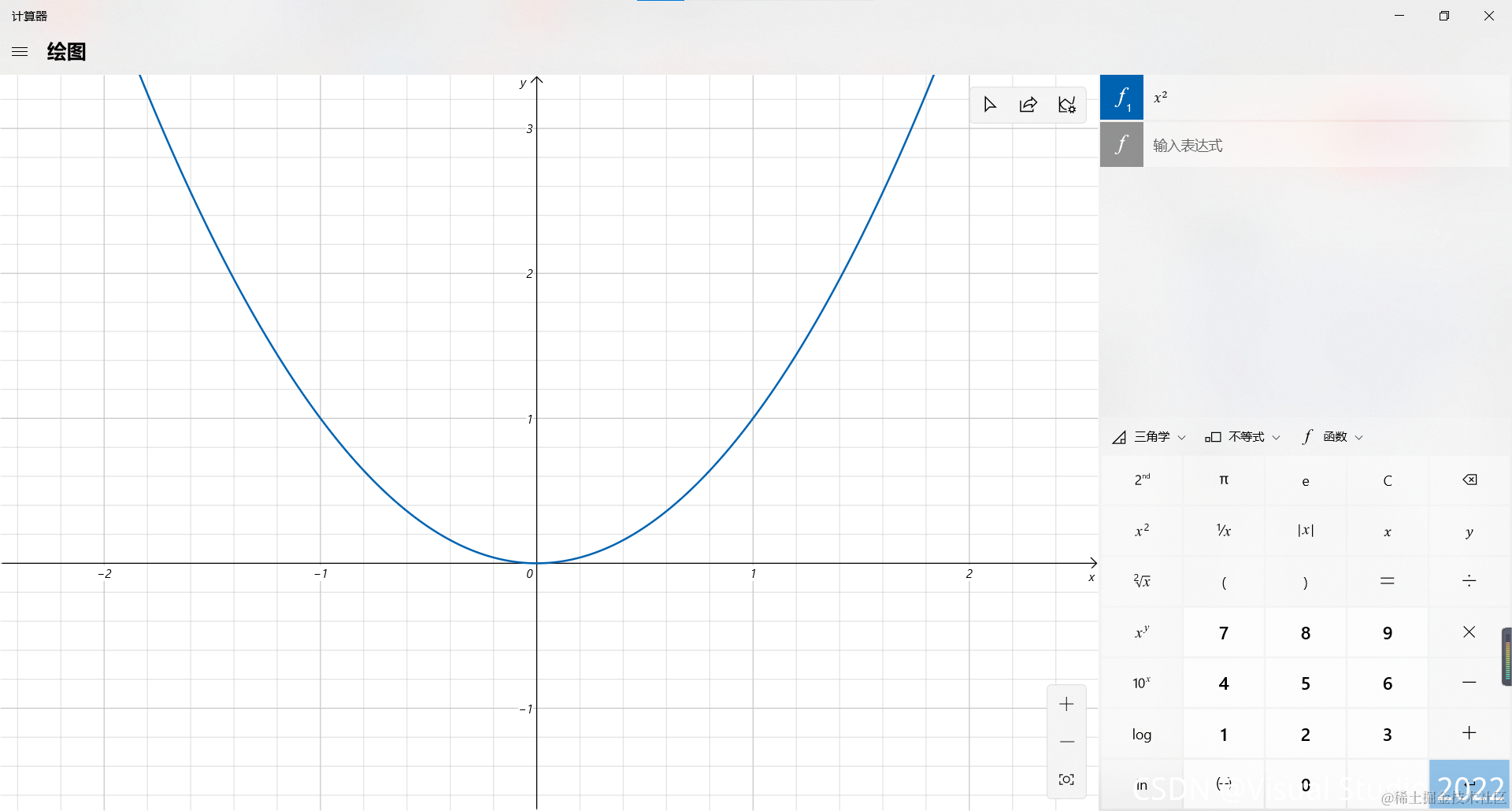Click digit 4 on keypad
The height and width of the screenshot is (811, 1512).
(1224, 683)
